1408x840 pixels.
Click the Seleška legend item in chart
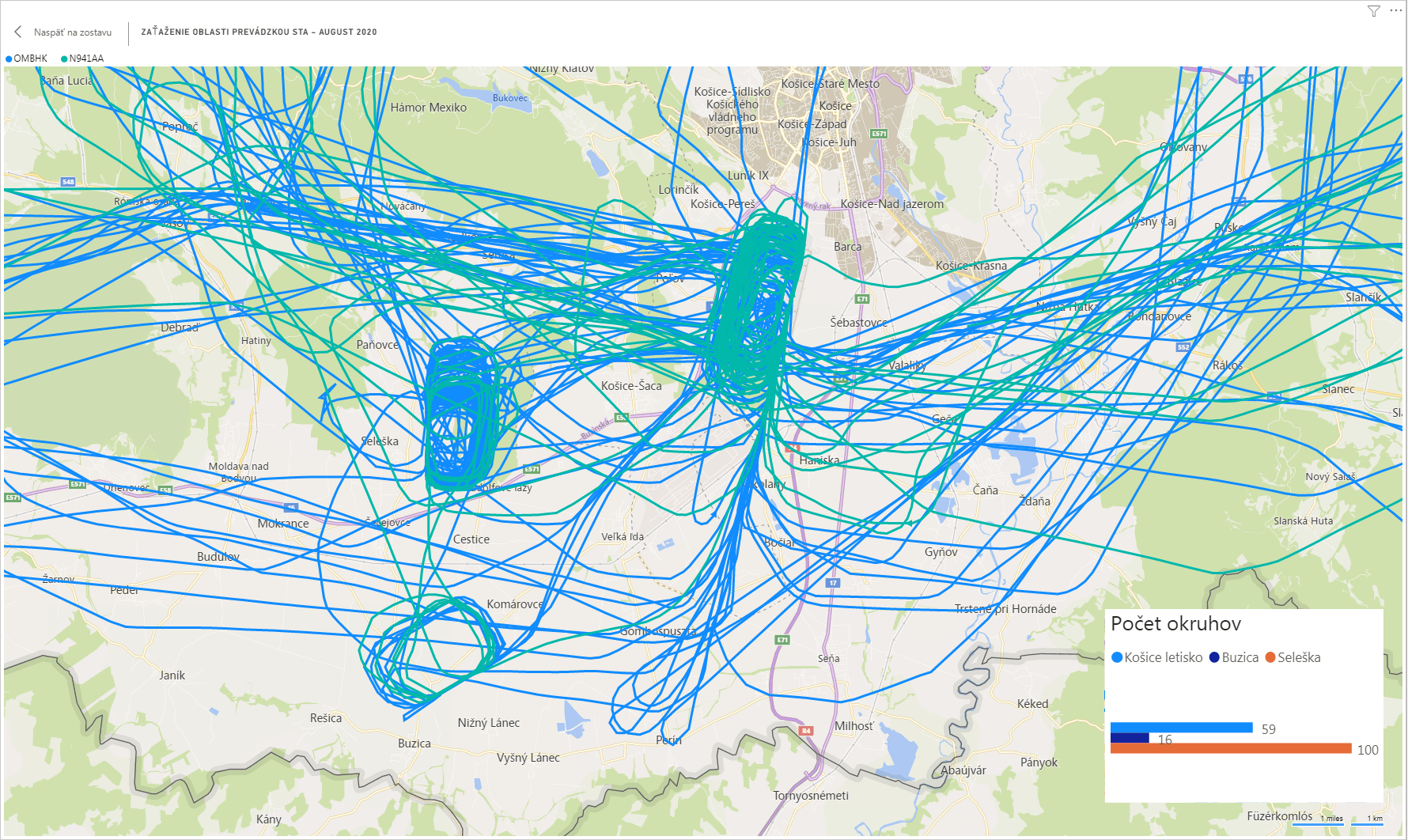click(x=1293, y=657)
